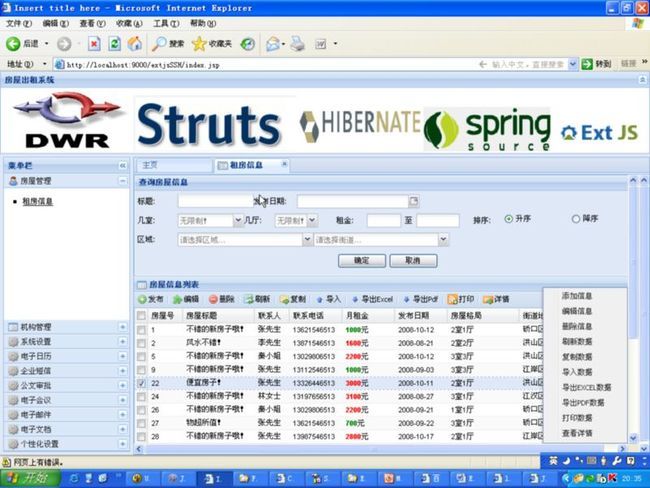650x488 pixels.
Task: Click the 导出Pdf toolbar button
Action: tap(420, 299)
